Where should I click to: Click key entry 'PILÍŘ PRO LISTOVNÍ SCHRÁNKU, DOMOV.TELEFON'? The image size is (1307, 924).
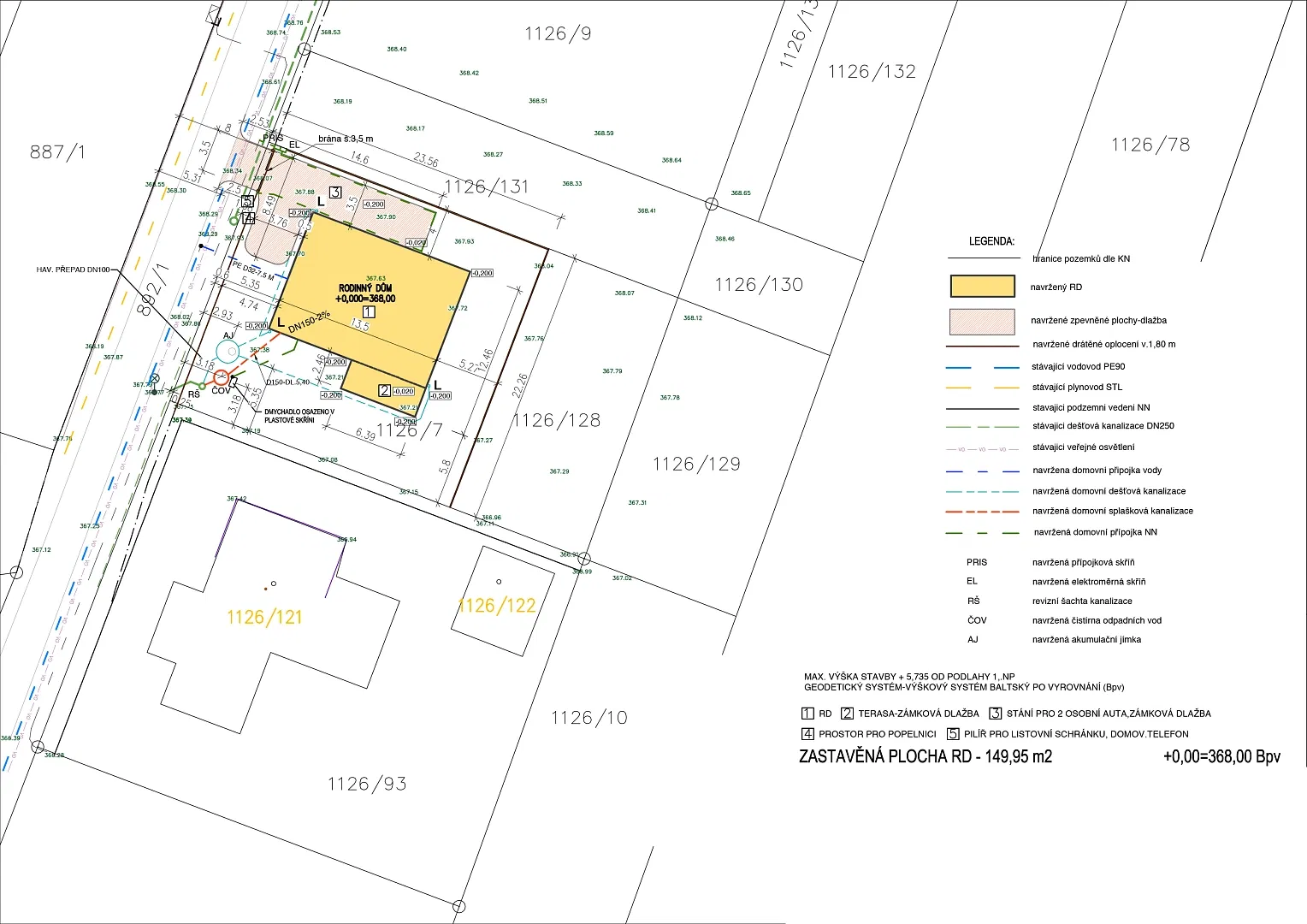pos(1076,734)
